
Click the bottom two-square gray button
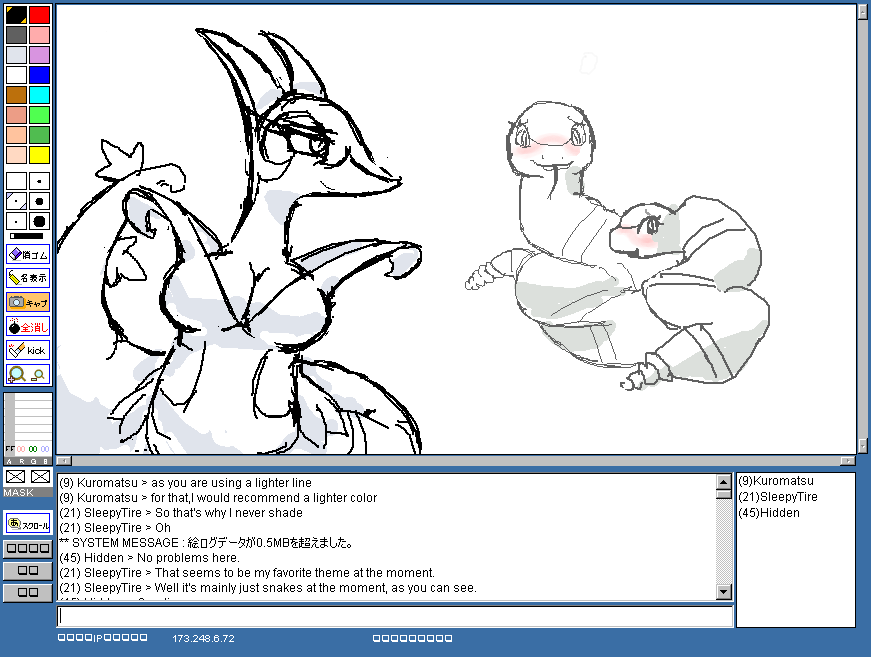[x=28, y=593]
